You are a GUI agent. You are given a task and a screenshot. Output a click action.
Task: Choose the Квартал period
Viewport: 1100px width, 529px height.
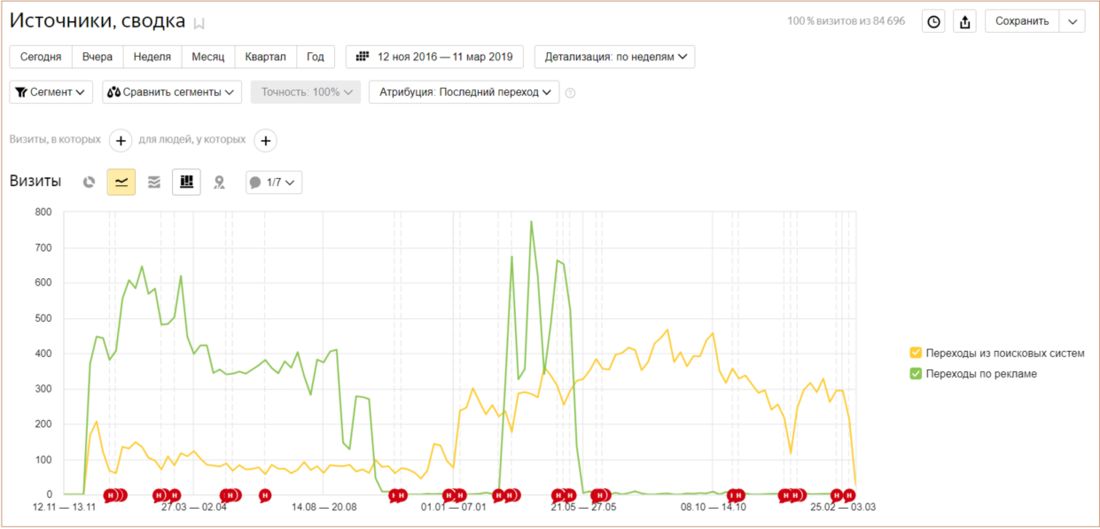pos(265,57)
